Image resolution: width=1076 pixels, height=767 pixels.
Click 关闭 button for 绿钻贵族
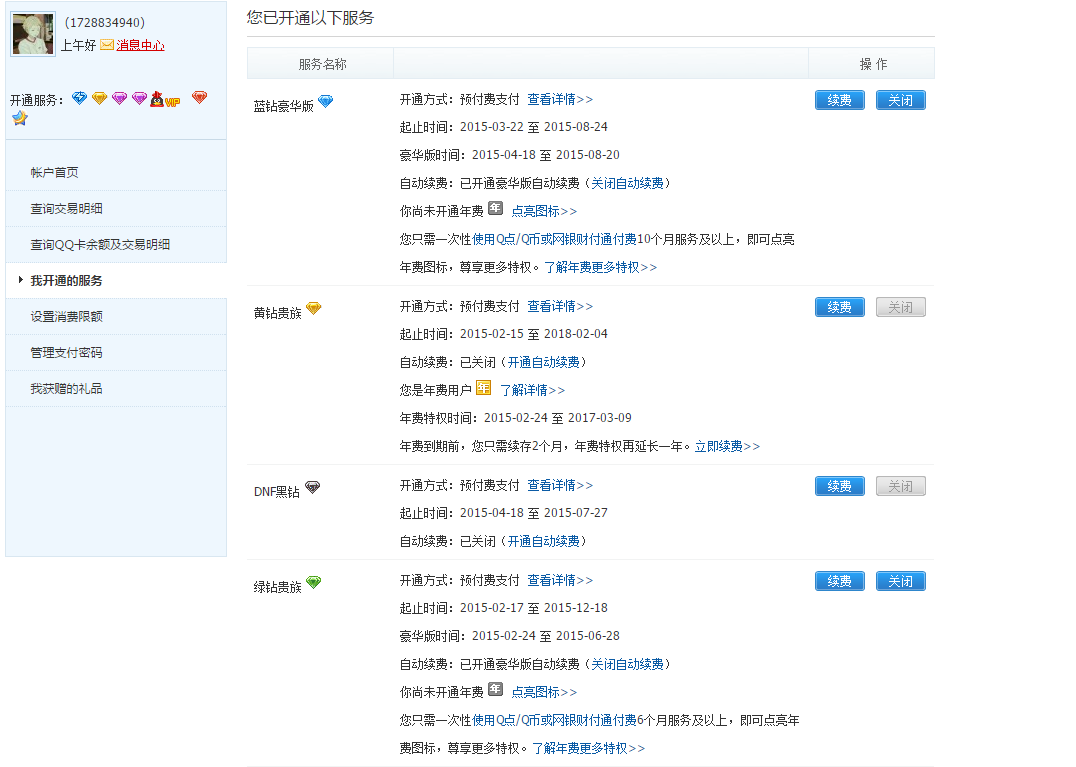(x=901, y=581)
